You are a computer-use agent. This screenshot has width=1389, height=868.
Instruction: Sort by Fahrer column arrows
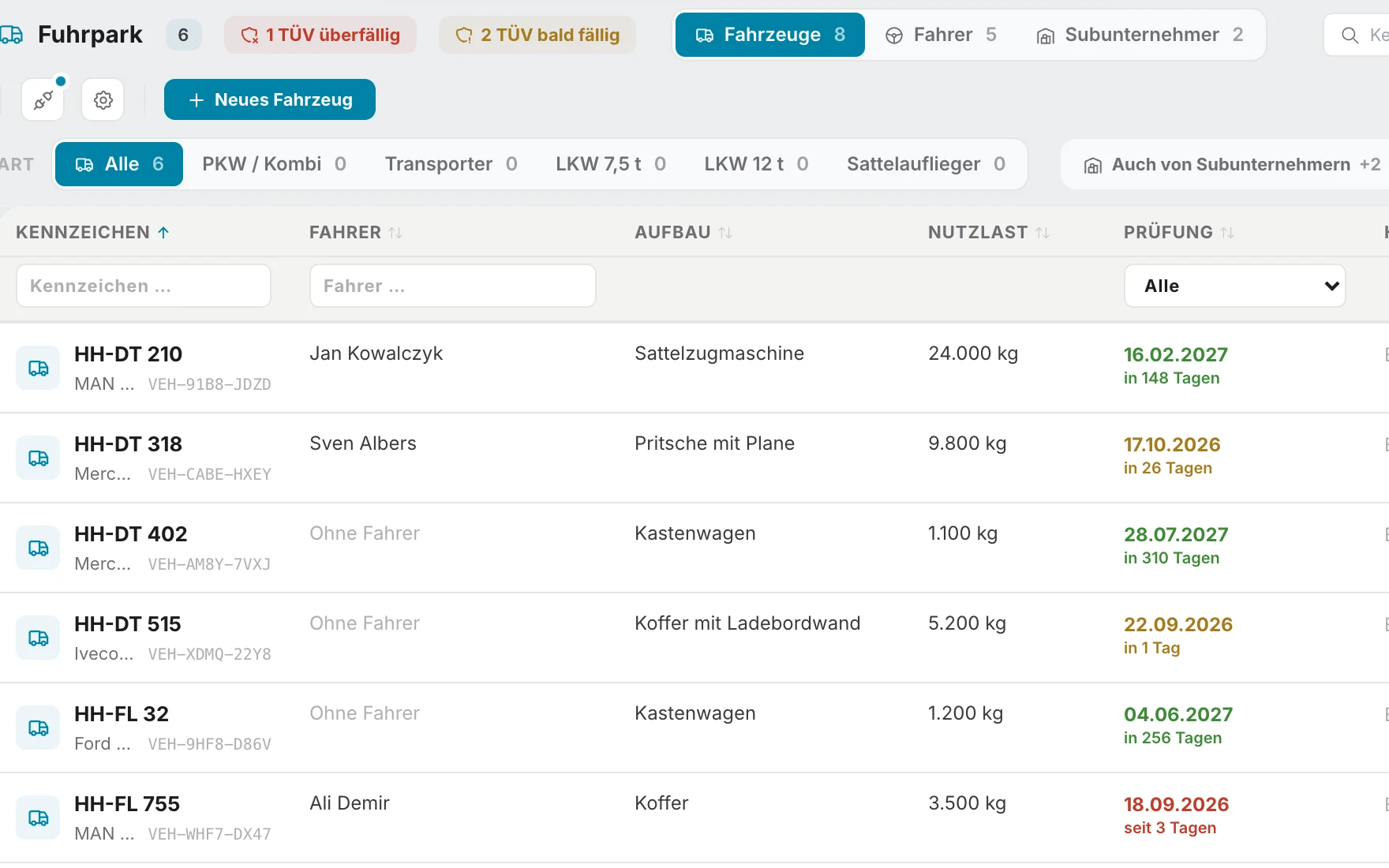click(395, 233)
